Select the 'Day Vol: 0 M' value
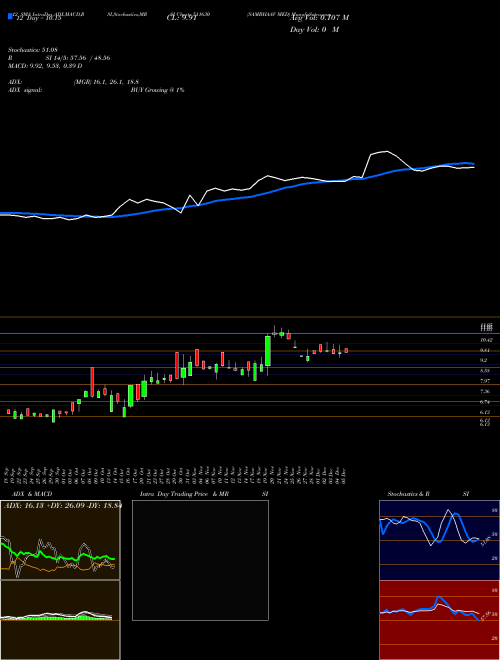 pos(314,29)
